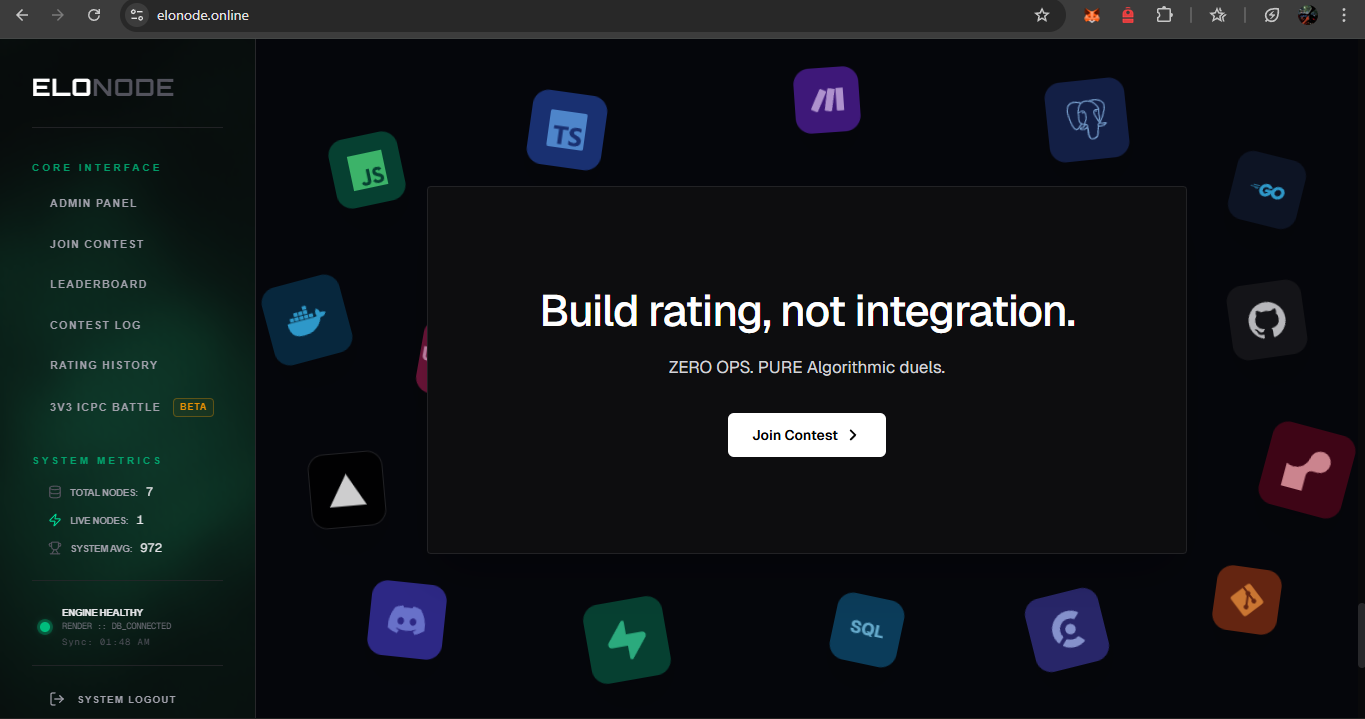Click the SYSTEM METRICS section label
The height and width of the screenshot is (719, 1365).
tap(97, 461)
